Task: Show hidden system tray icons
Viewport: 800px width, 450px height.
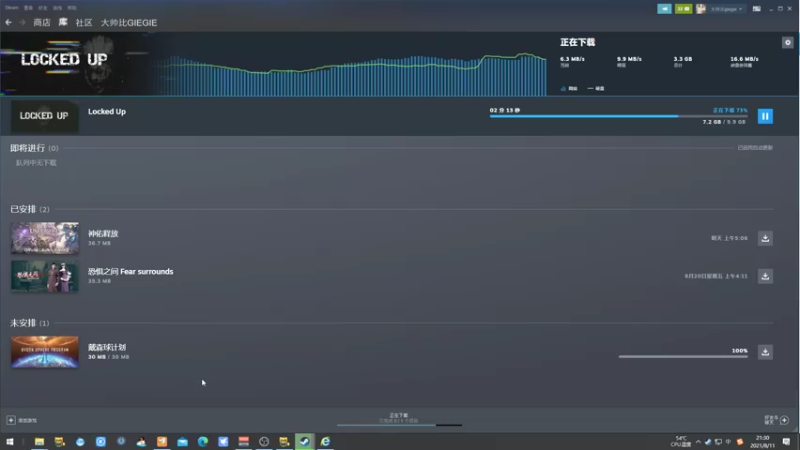Action: click(698, 442)
